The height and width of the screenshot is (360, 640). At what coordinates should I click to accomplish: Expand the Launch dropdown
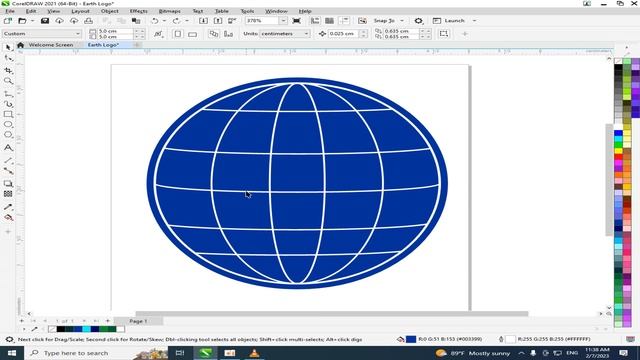[x=474, y=20]
